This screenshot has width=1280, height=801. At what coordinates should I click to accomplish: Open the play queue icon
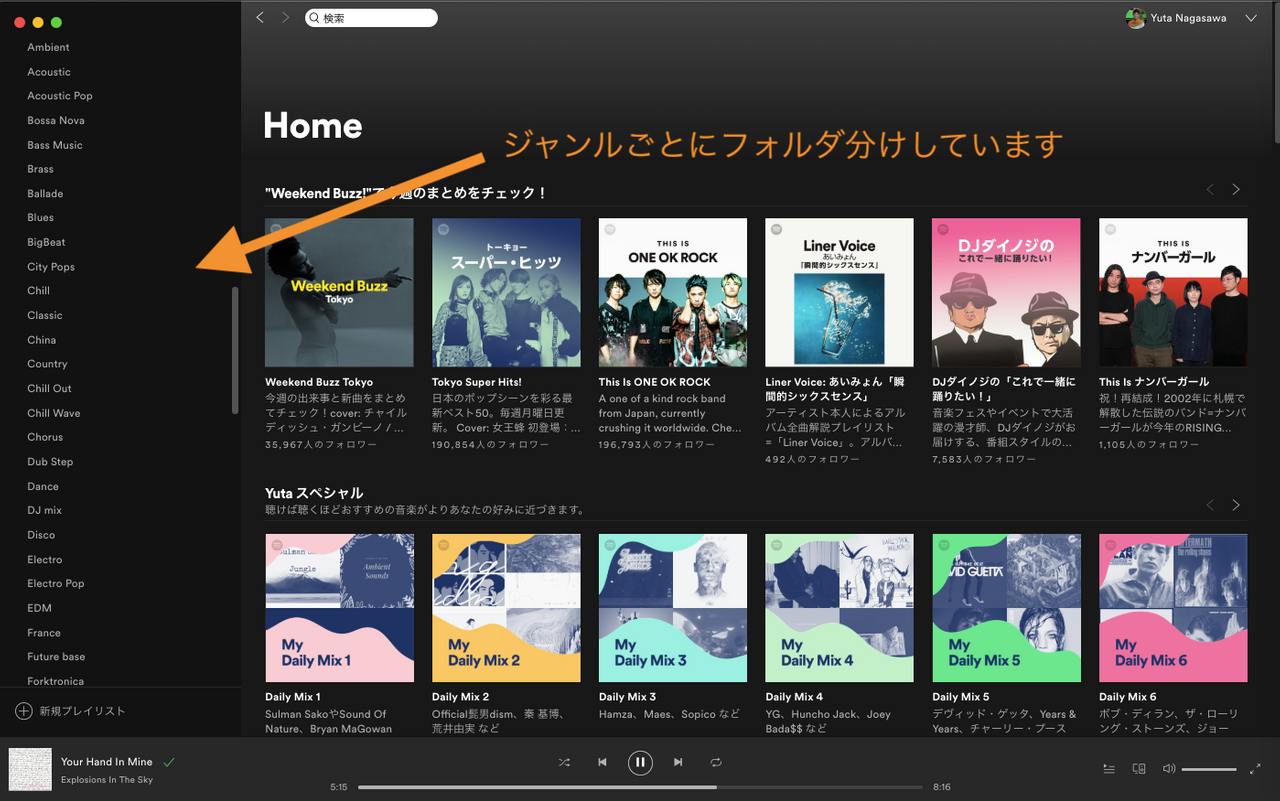(x=1109, y=769)
